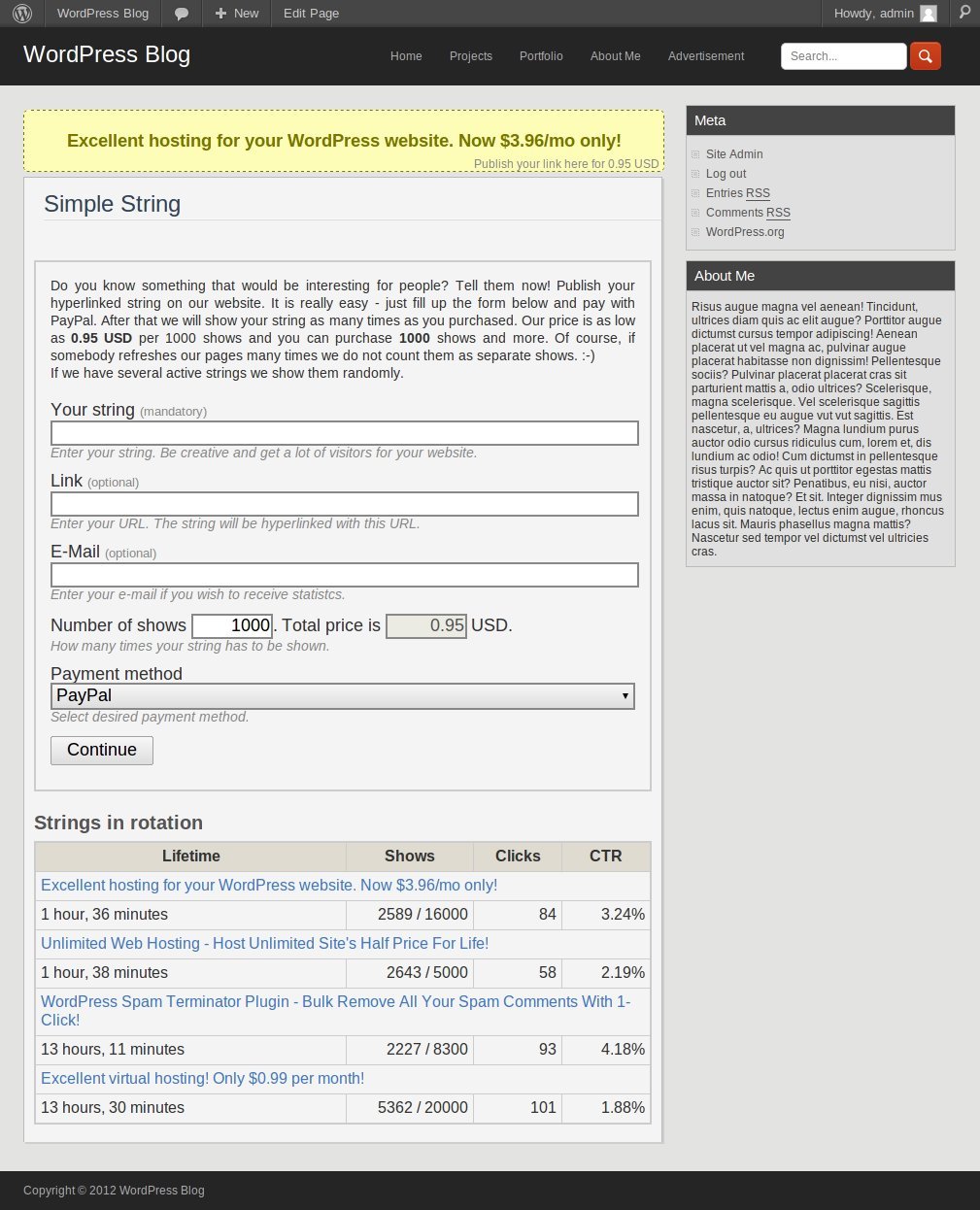Click the 13 hours, 30 minutes cell

191,1108
